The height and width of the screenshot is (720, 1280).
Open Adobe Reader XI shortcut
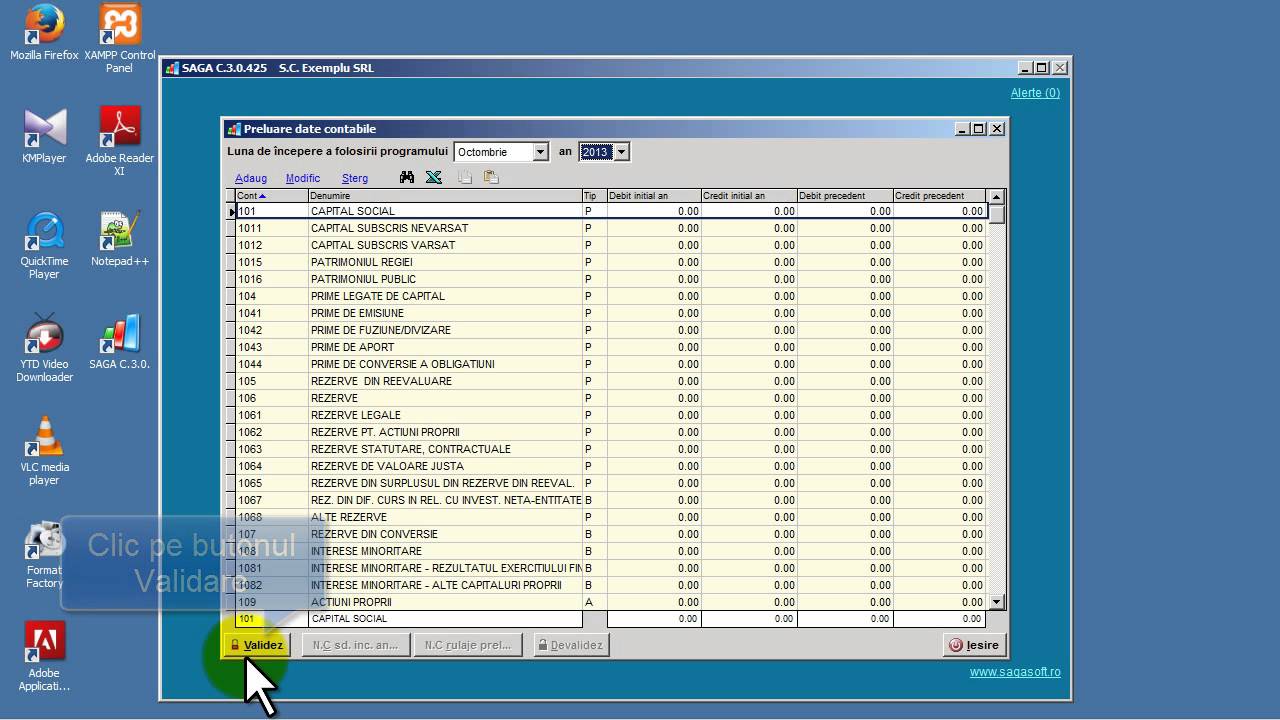(120, 142)
